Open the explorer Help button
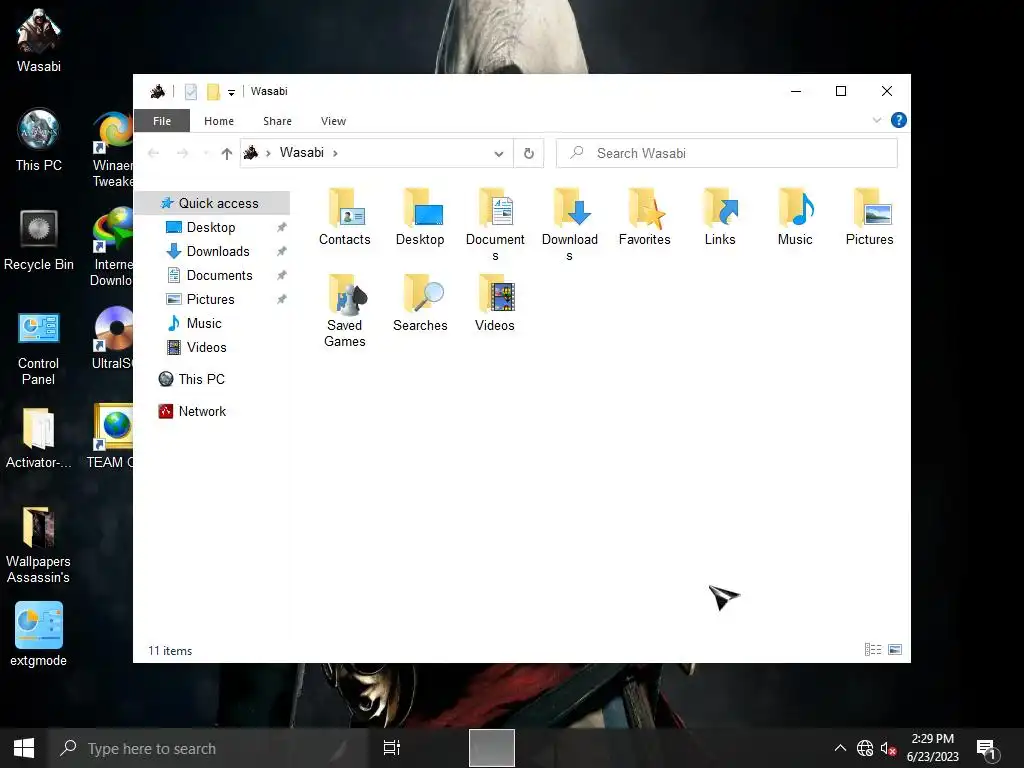This screenshot has height=768, width=1024. tap(899, 120)
